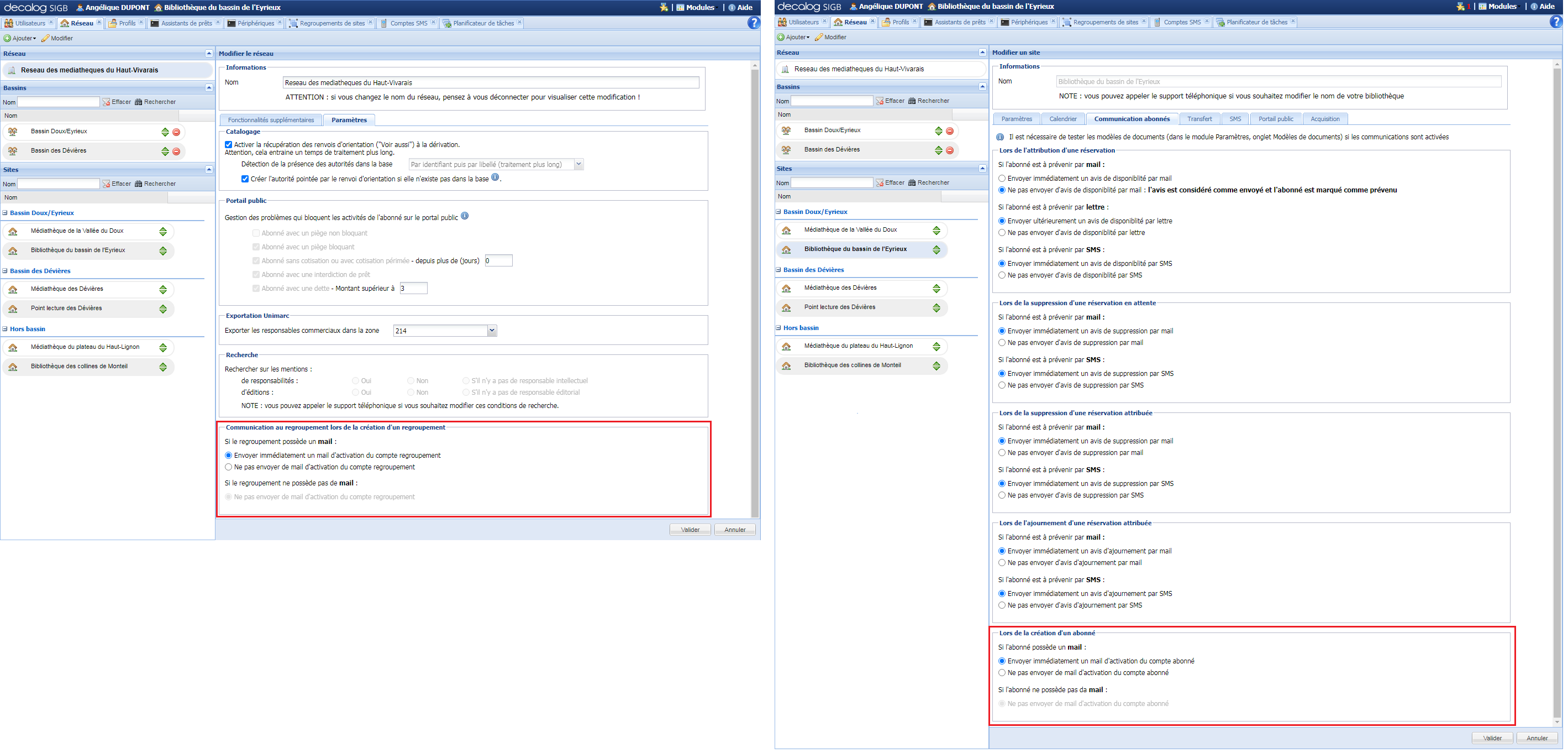Click Modifier pencil icon in Modifier un site window
This screenshot has height=753, width=1568.
[x=819, y=38]
